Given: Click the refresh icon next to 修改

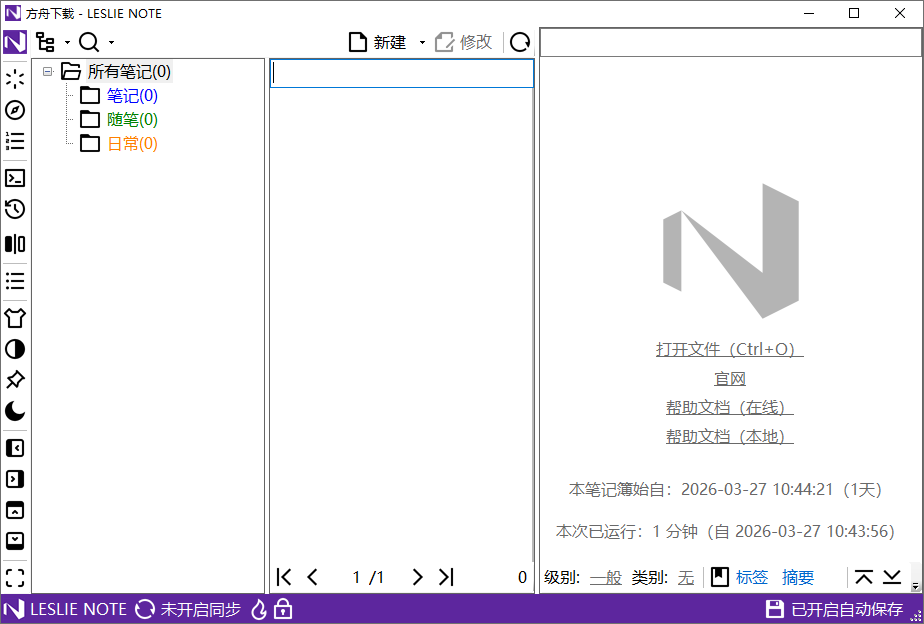Looking at the screenshot, I should coord(520,42).
